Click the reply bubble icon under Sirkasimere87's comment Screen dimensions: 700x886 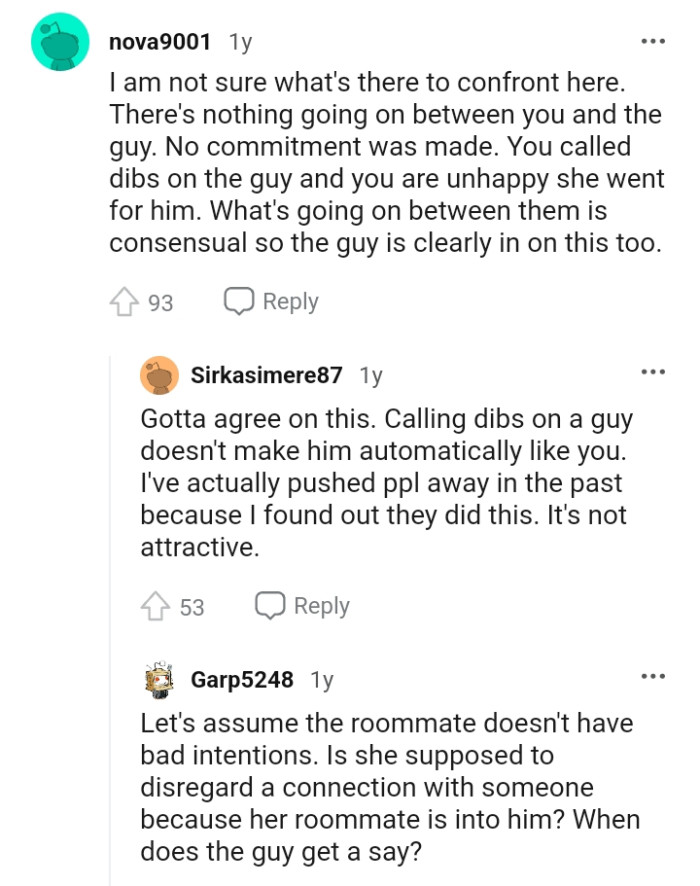(270, 605)
